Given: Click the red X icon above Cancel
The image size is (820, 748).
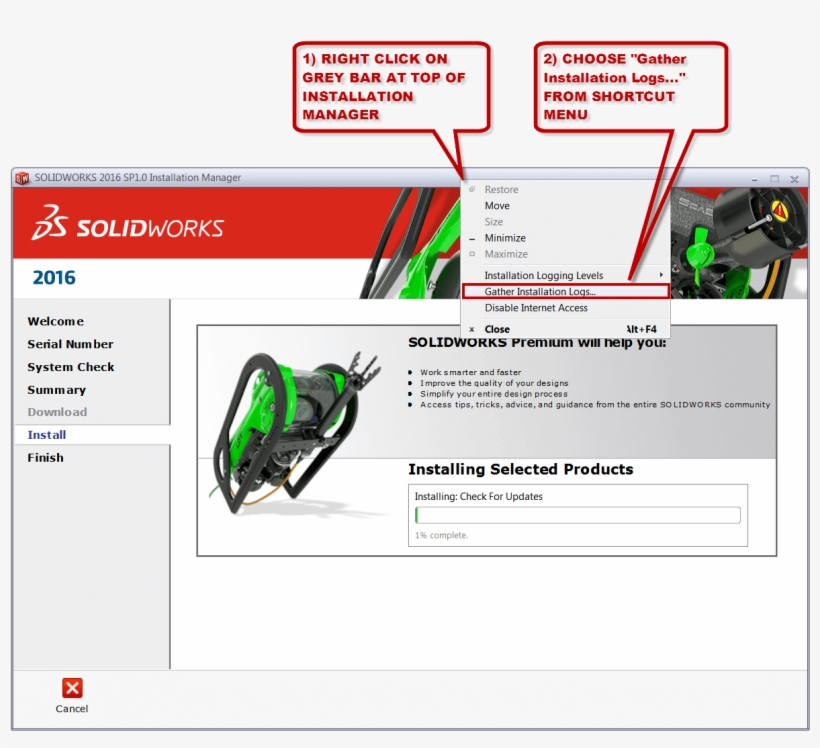Looking at the screenshot, I should pos(72,688).
